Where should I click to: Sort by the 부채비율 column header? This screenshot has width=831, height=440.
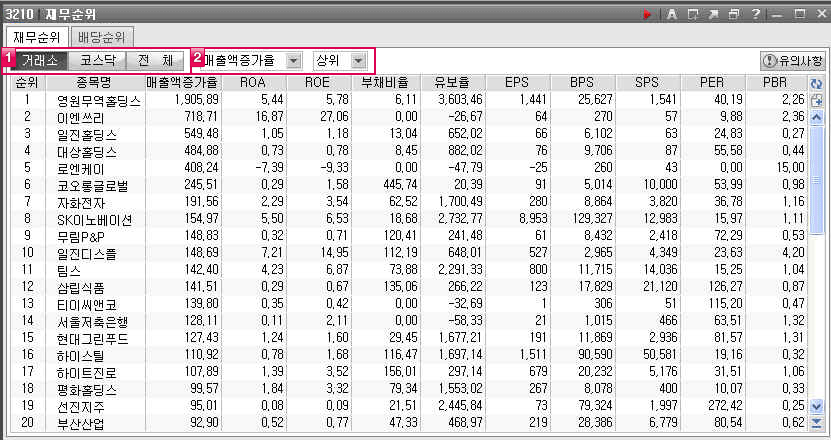386,83
